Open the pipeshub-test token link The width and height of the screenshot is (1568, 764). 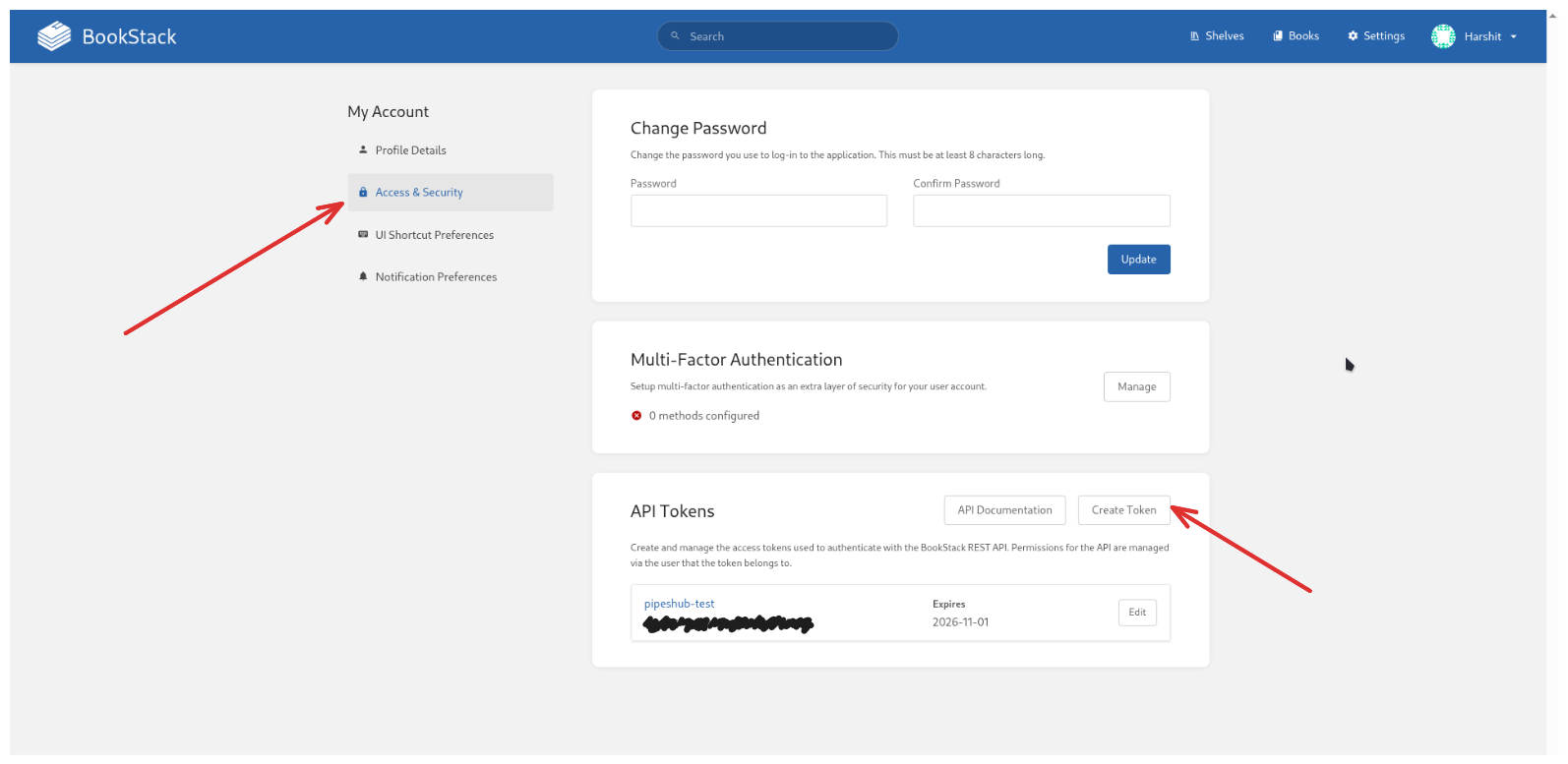[x=679, y=604]
